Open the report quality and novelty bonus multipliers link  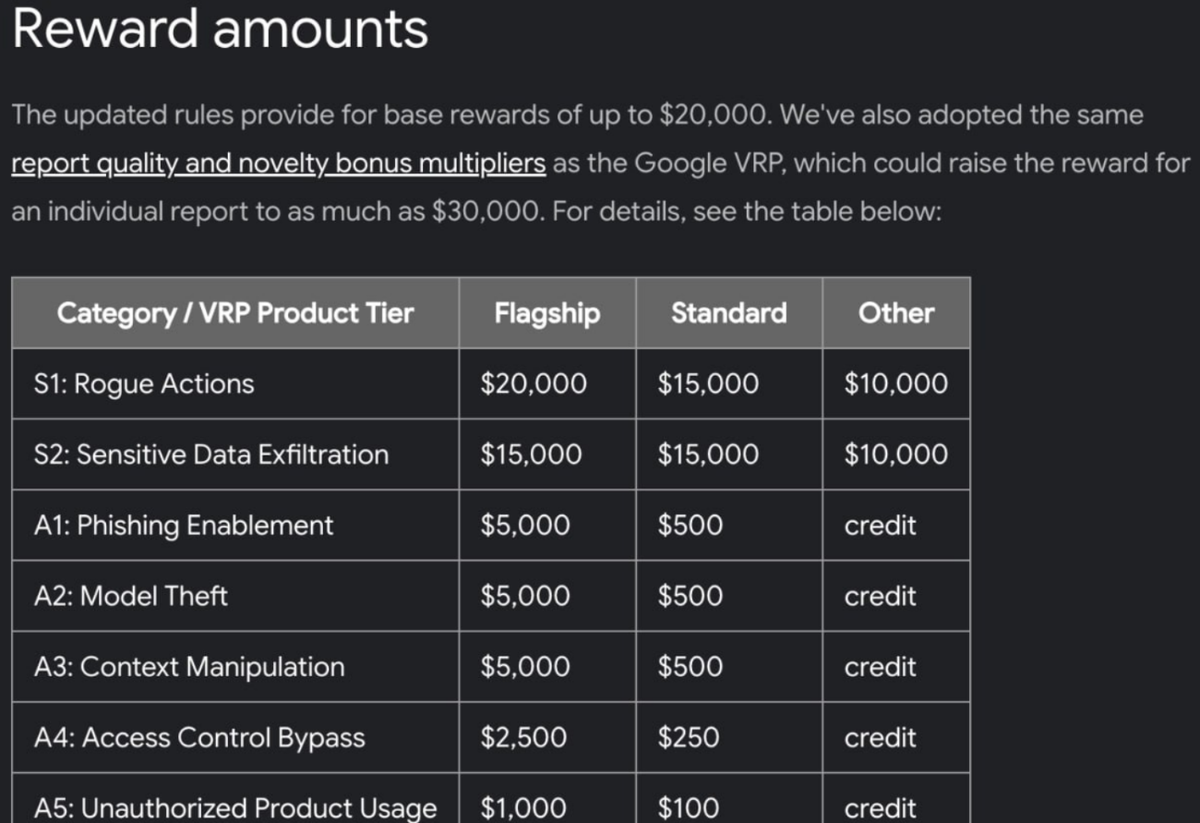click(278, 163)
